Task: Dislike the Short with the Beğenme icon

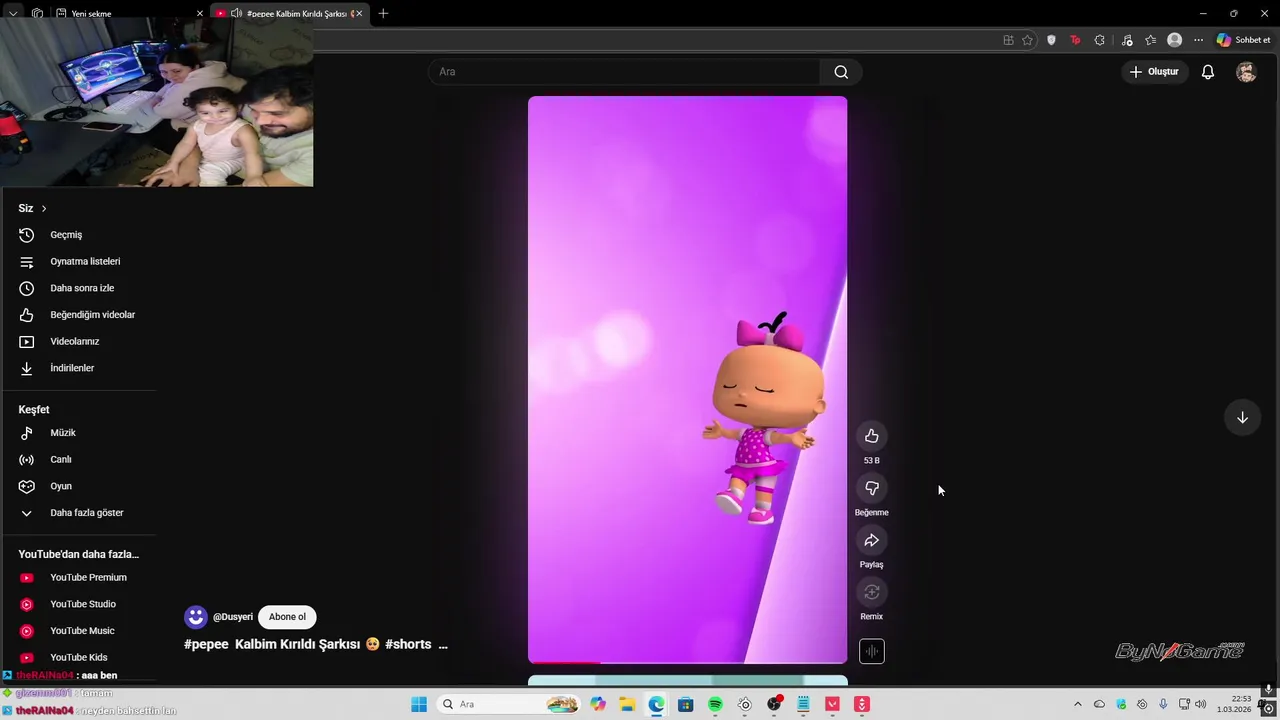Action: point(872,488)
